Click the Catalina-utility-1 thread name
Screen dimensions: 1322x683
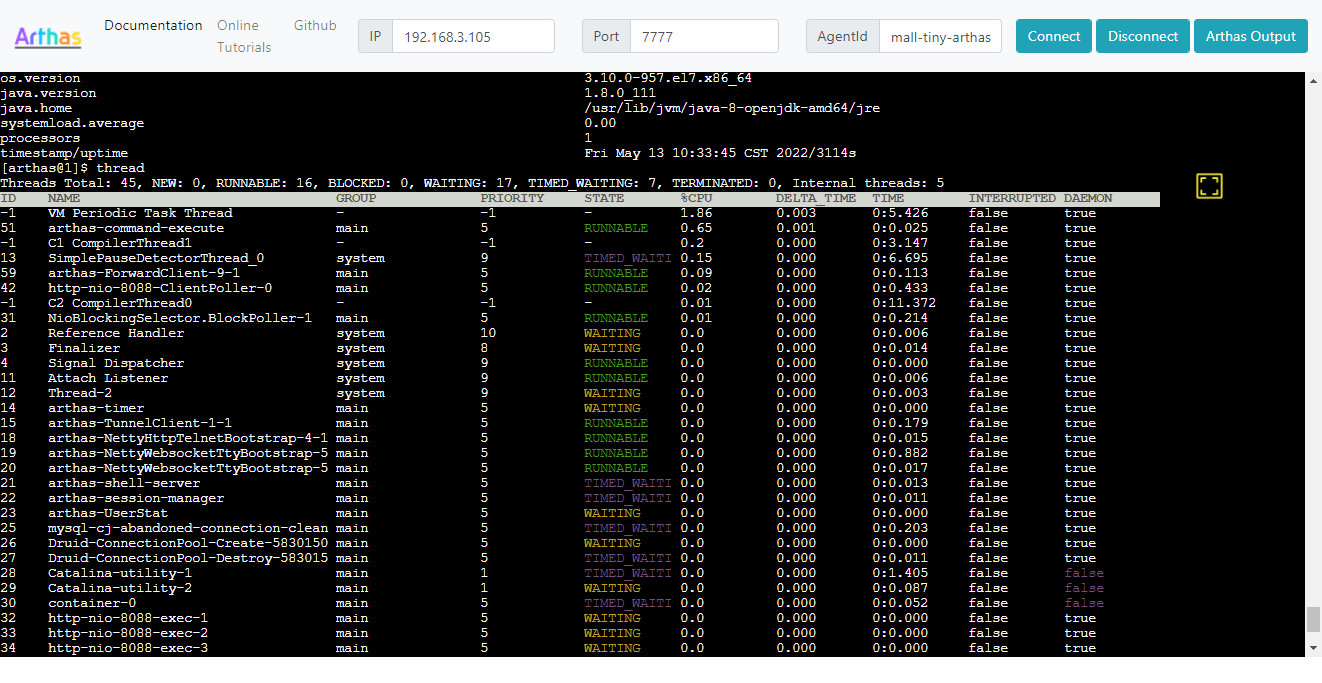tap(119, 573)
